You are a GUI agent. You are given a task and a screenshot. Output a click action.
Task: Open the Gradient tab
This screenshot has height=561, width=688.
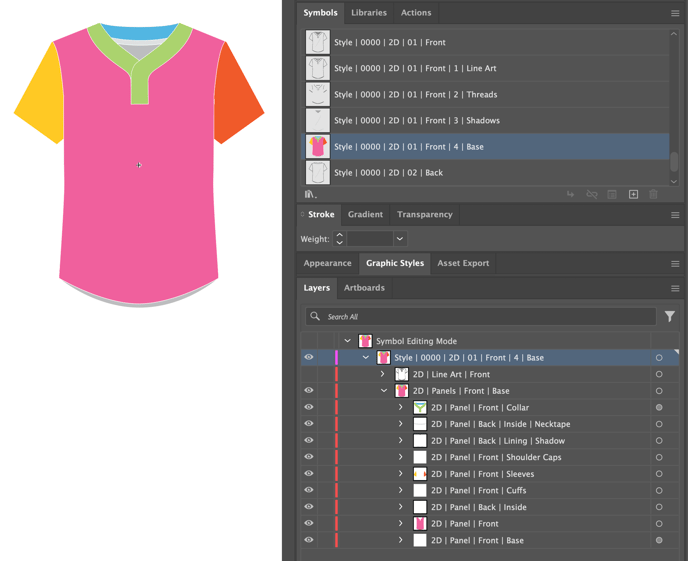[365, 214]
